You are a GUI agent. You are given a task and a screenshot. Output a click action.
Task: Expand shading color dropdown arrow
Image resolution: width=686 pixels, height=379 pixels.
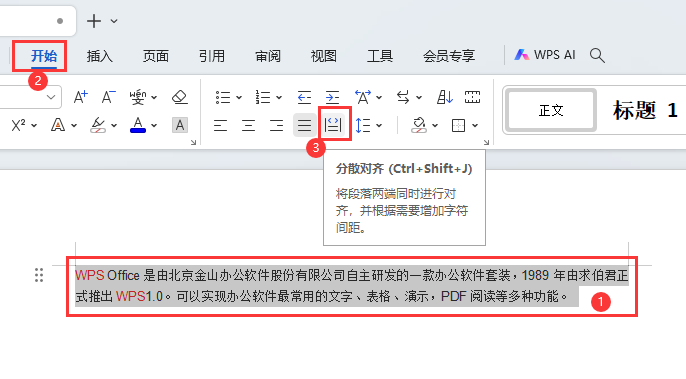(435, 126)
